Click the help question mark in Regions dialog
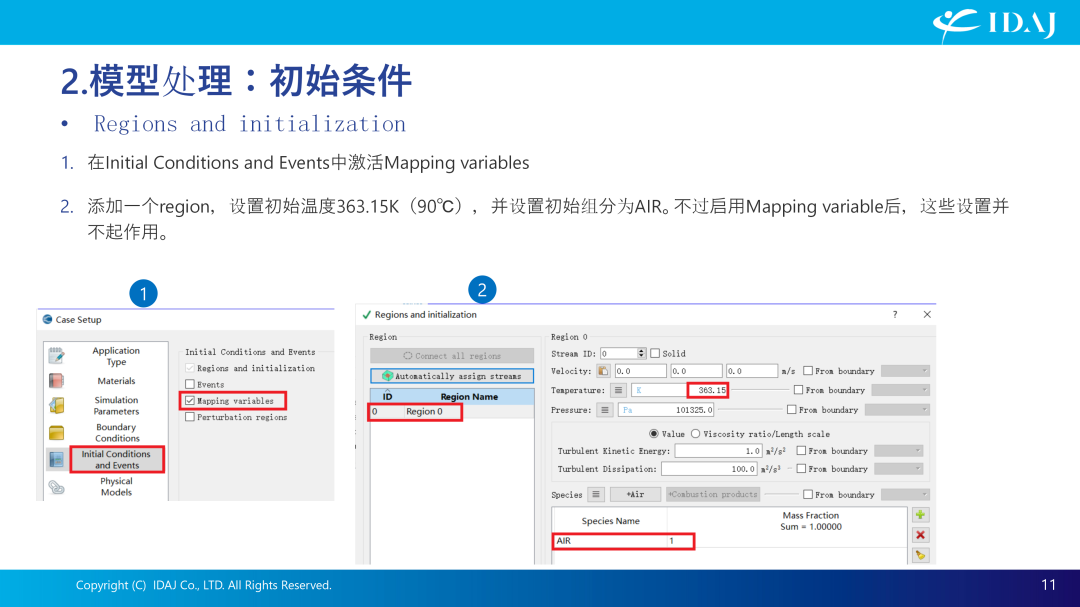This screenshot has height=607, width=1080. coord(895,314)
